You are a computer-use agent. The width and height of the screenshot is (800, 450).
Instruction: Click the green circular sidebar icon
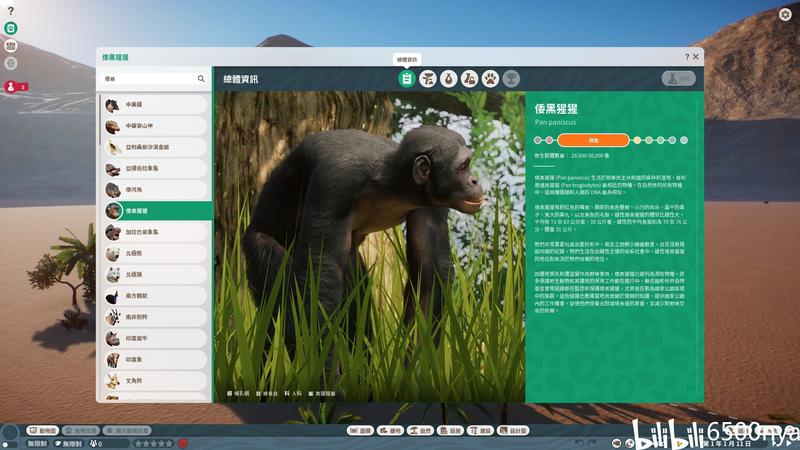11,28
